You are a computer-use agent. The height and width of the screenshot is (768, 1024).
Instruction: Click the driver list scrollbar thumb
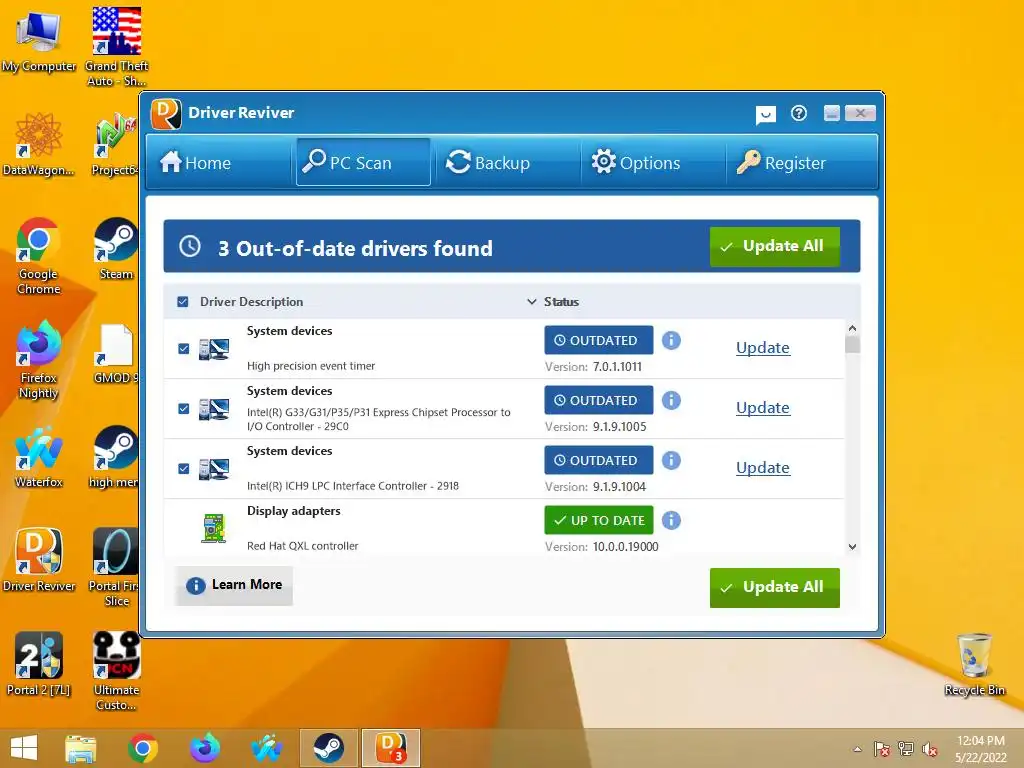[x=852, y=344]
